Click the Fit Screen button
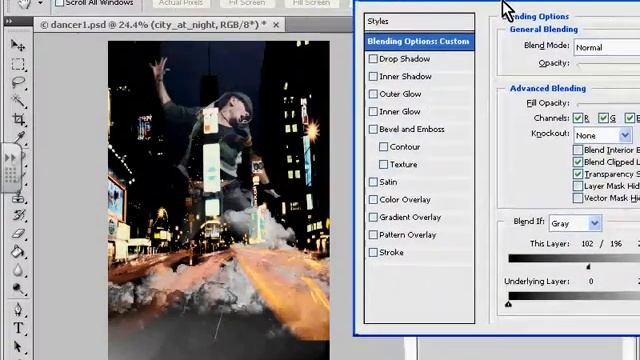Image resolution: width=640 pixels, height=360 pixels. click(247, 3)
